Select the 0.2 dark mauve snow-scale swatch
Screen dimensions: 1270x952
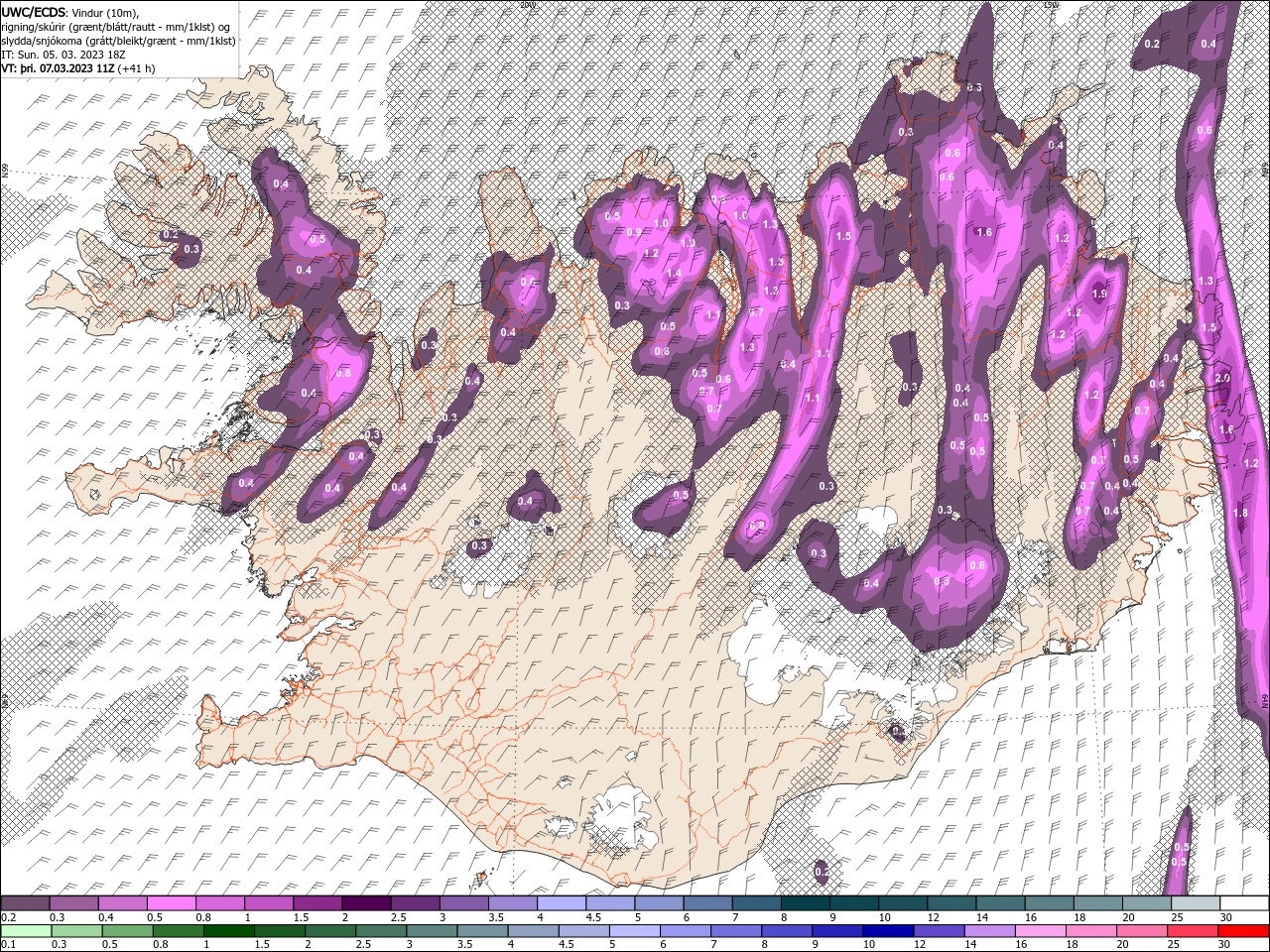pos(25,902)
